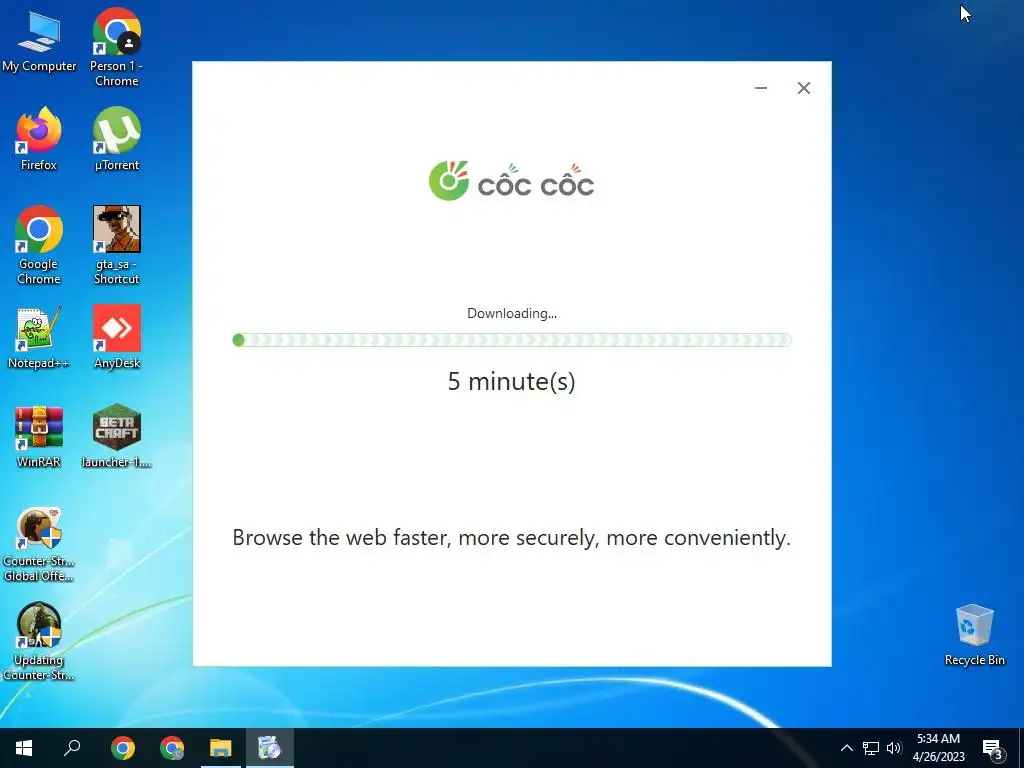Select the gta_sa - Shortcut icon
Image resolution: width=1024 pixels, height=768 pixels.
click(116, 245)
